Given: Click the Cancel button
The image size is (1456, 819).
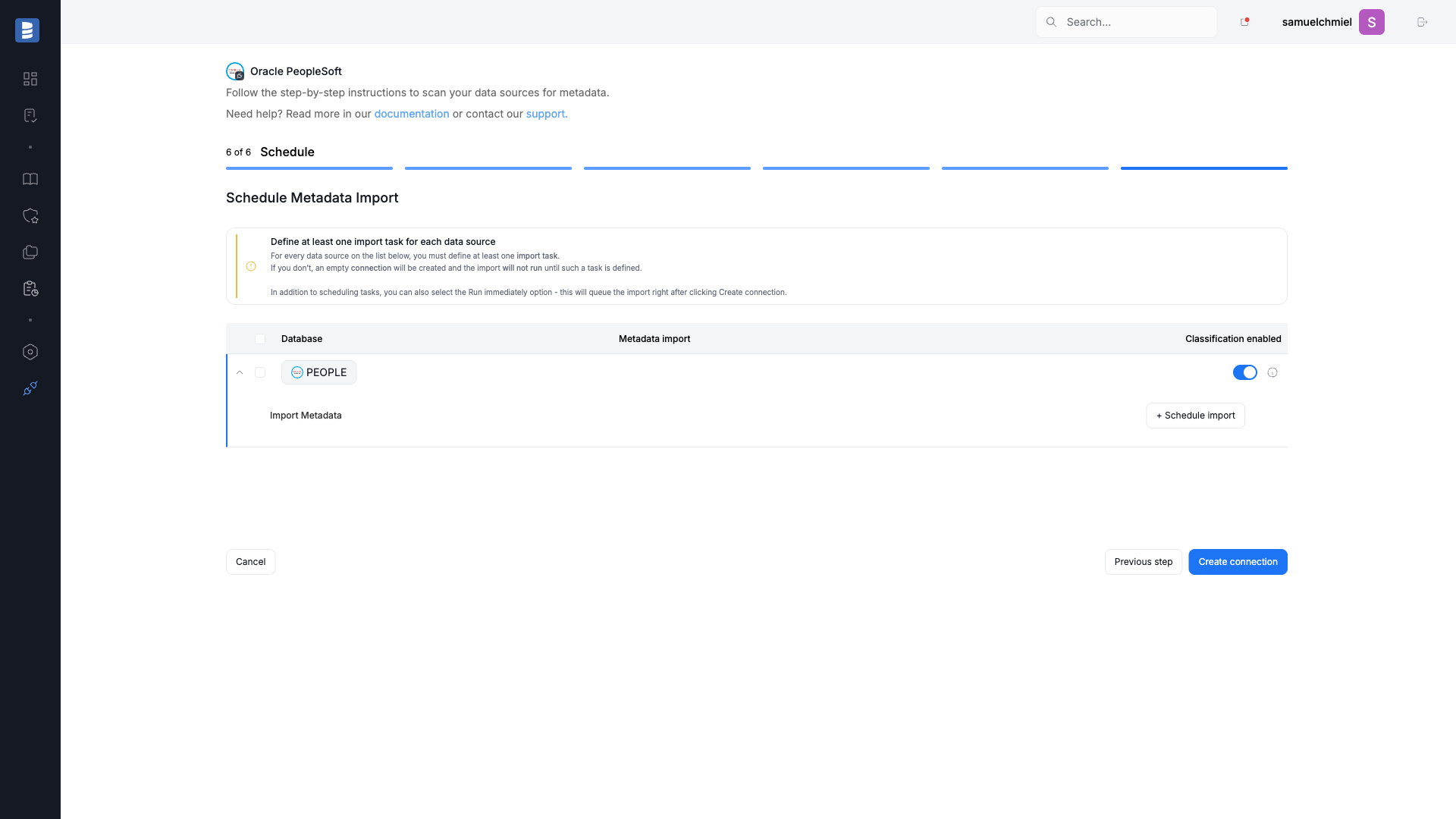Looking at the screenshot, I should [x=250, y=562].
